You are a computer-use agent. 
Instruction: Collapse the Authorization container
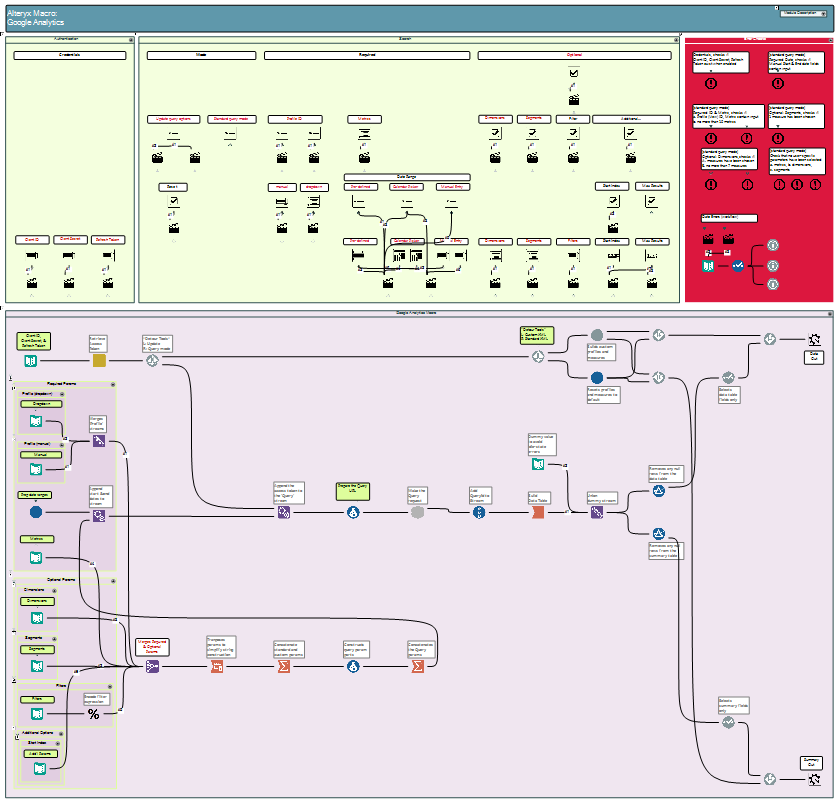[x=131, y=40]
